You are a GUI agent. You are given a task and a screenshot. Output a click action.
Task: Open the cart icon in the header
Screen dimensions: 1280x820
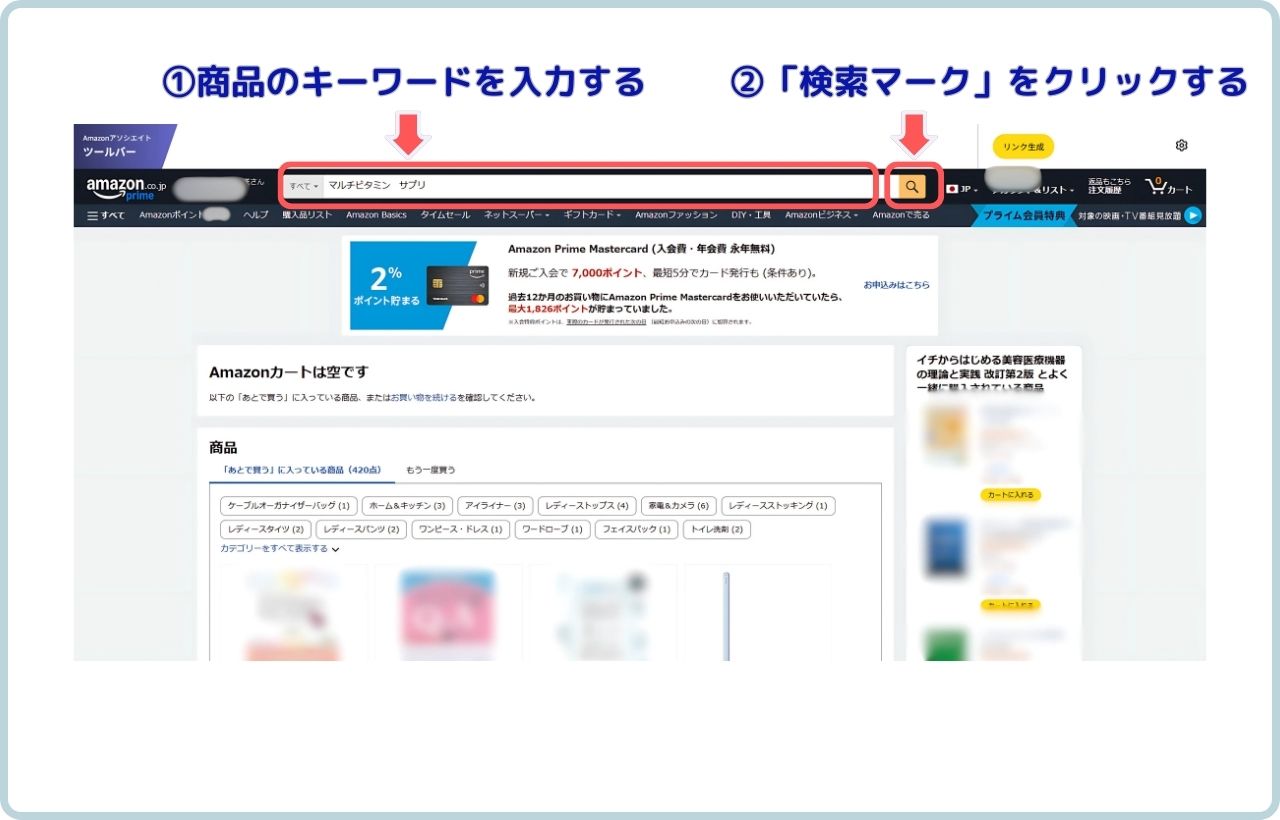point(1169,187)
